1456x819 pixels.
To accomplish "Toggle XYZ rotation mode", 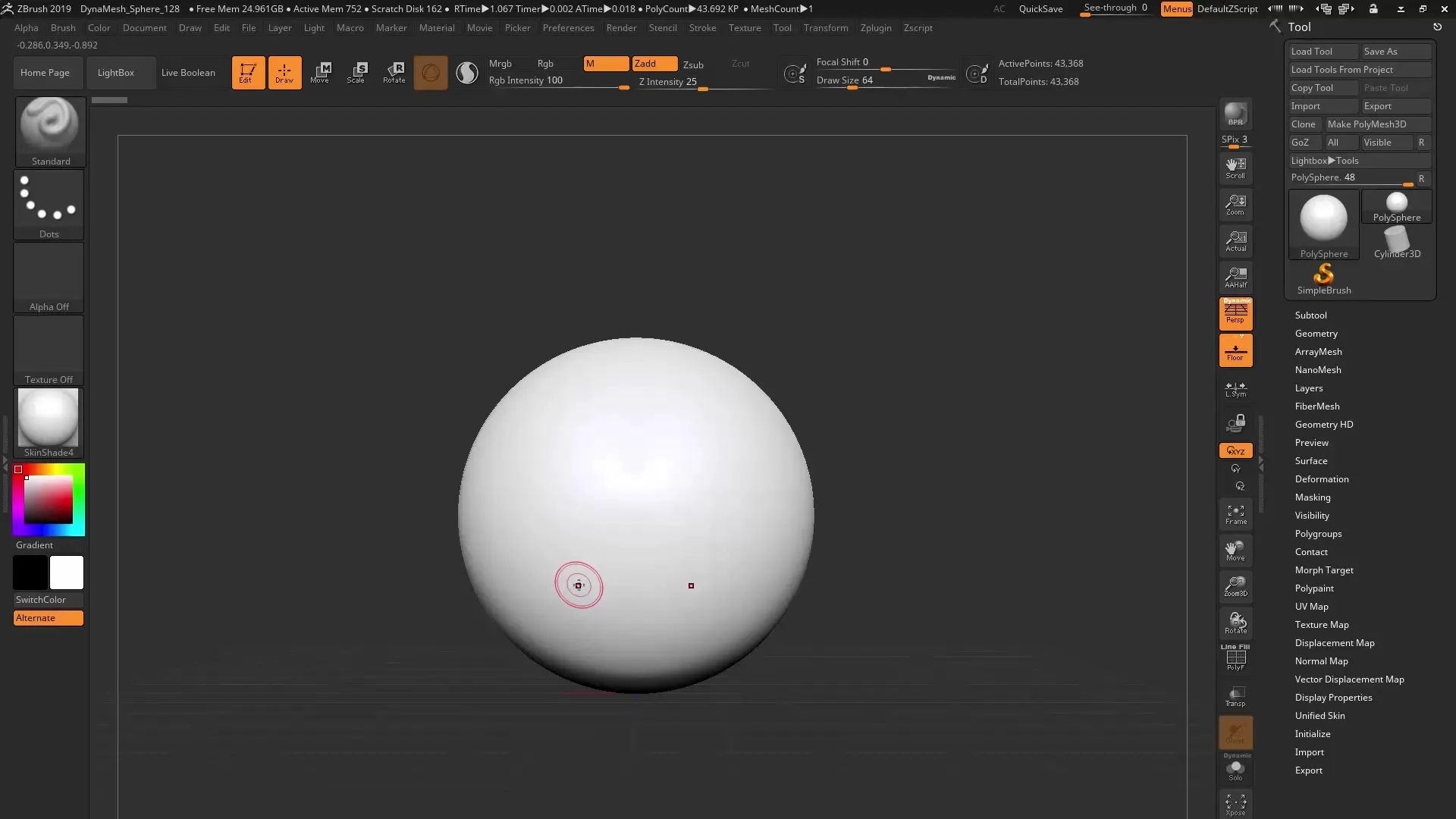I will click(x=1235, y=450).
